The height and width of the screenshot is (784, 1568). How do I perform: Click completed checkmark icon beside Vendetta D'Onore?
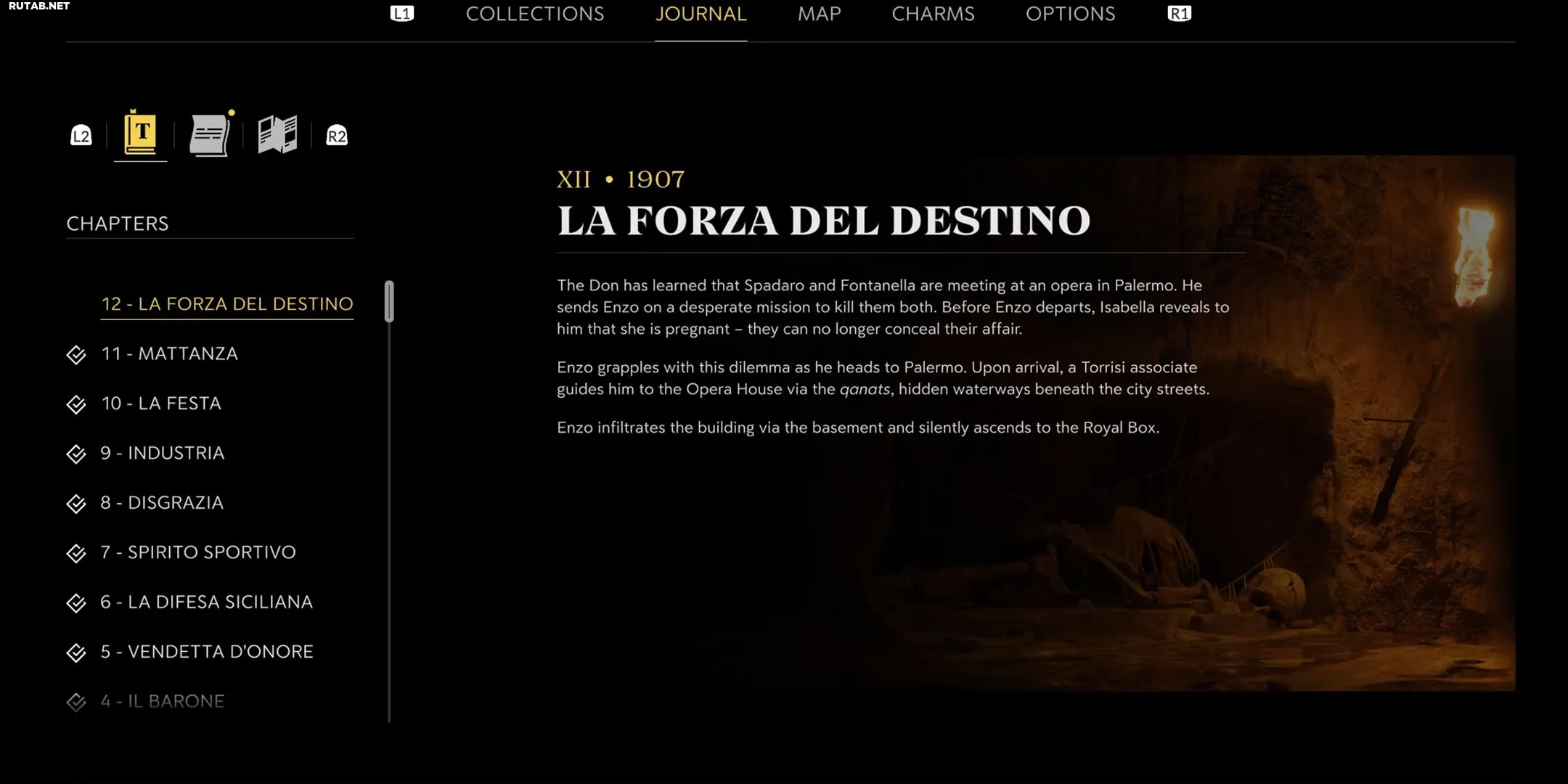76,653
